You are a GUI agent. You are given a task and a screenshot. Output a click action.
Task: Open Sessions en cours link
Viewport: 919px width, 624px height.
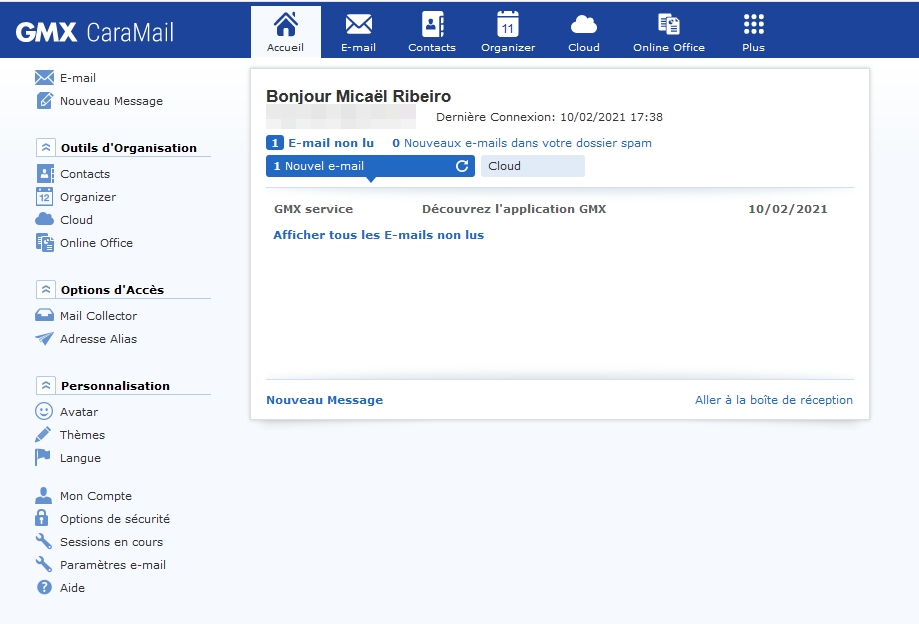tap(111, 542)
